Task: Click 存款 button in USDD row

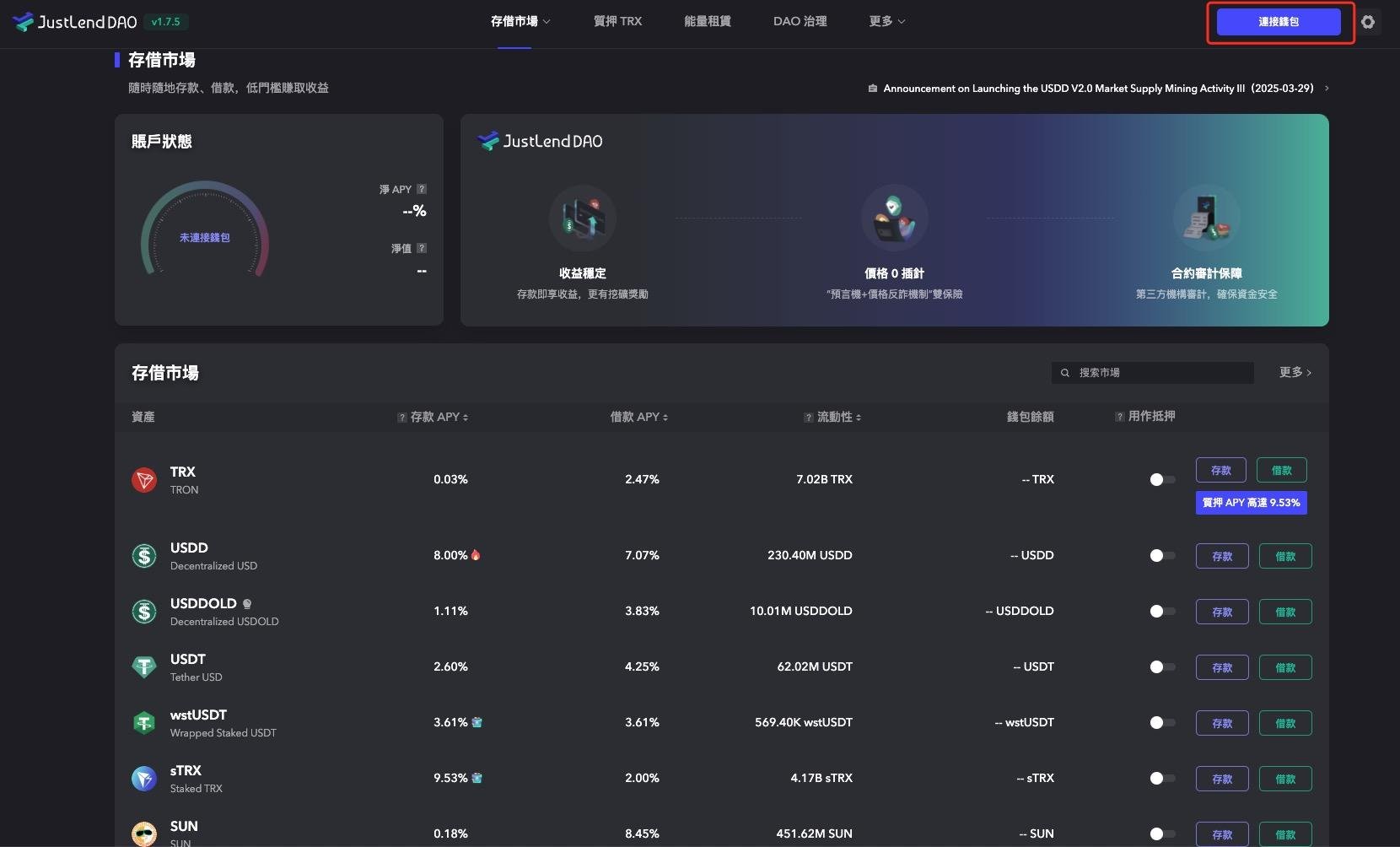Action: click(x=1222, y=557)
